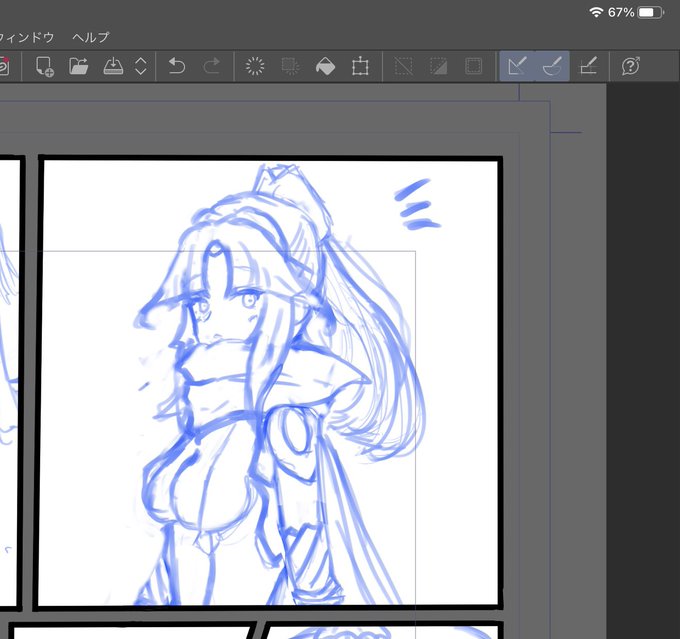
Task: Clear the layer with the delete icon
Action: tap(255, 66)
